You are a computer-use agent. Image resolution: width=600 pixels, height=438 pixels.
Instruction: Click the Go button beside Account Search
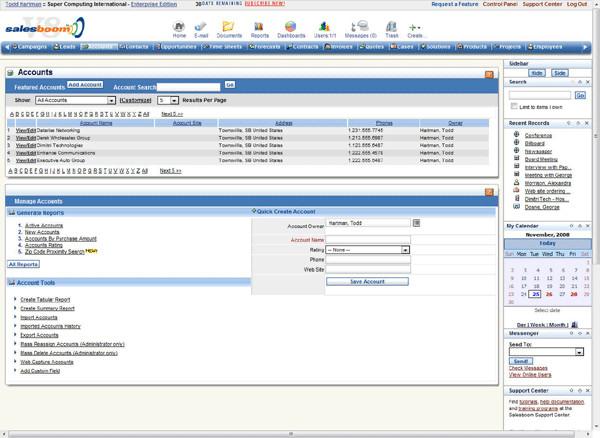tap(230, 85)
